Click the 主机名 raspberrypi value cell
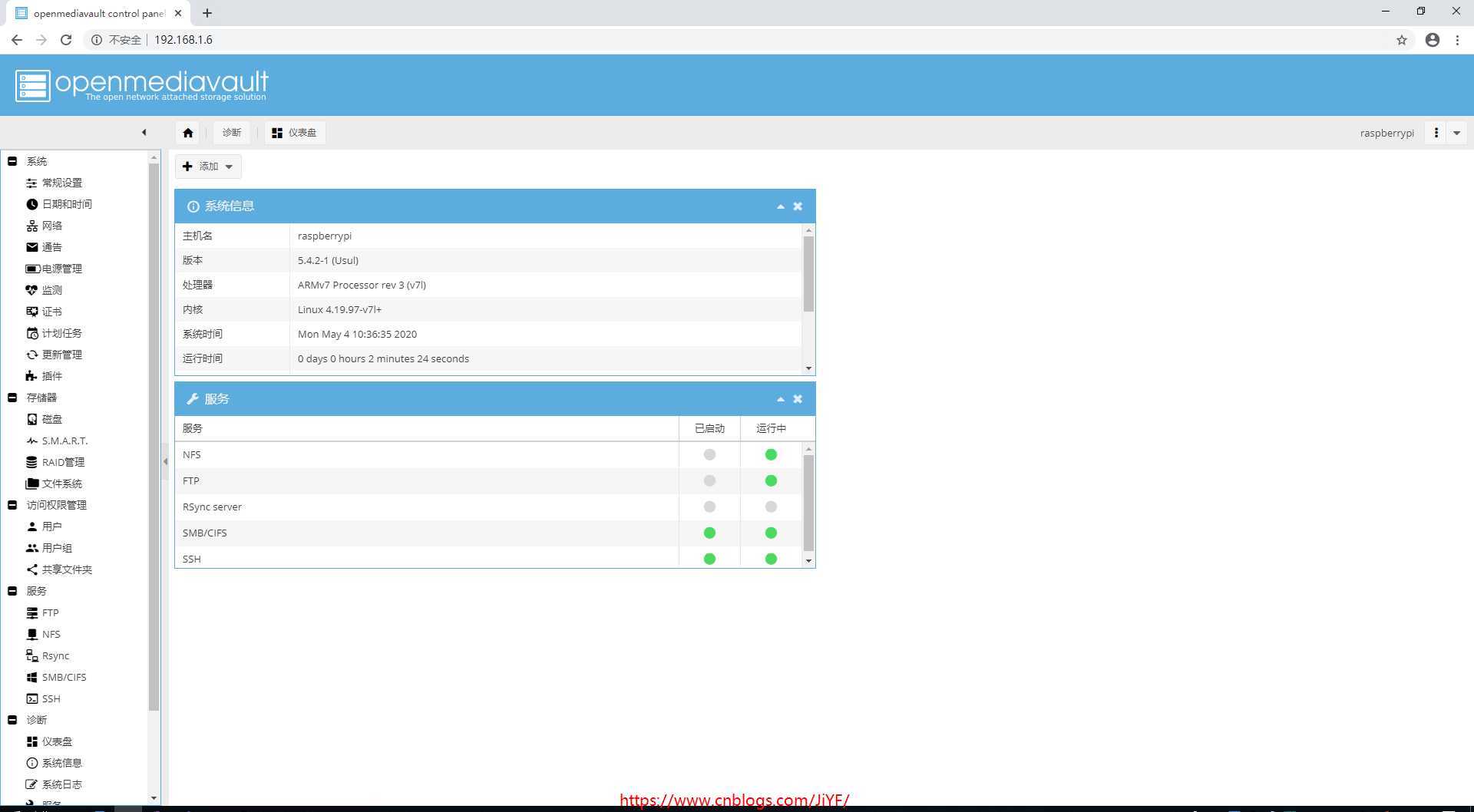 546,236
